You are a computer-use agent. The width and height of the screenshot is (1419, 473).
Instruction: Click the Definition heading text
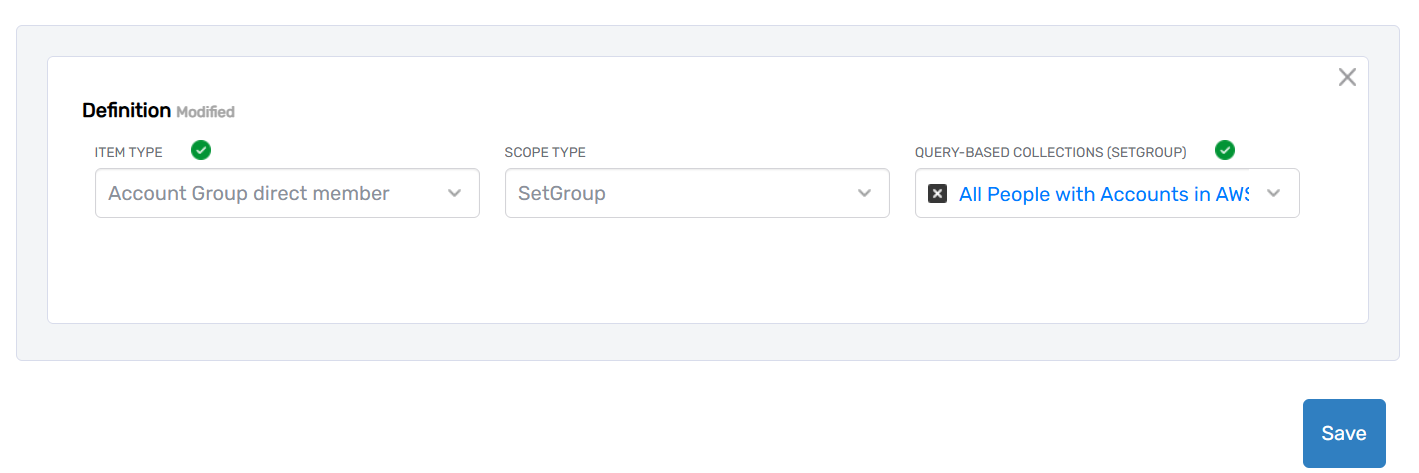(x=126, y=111)
